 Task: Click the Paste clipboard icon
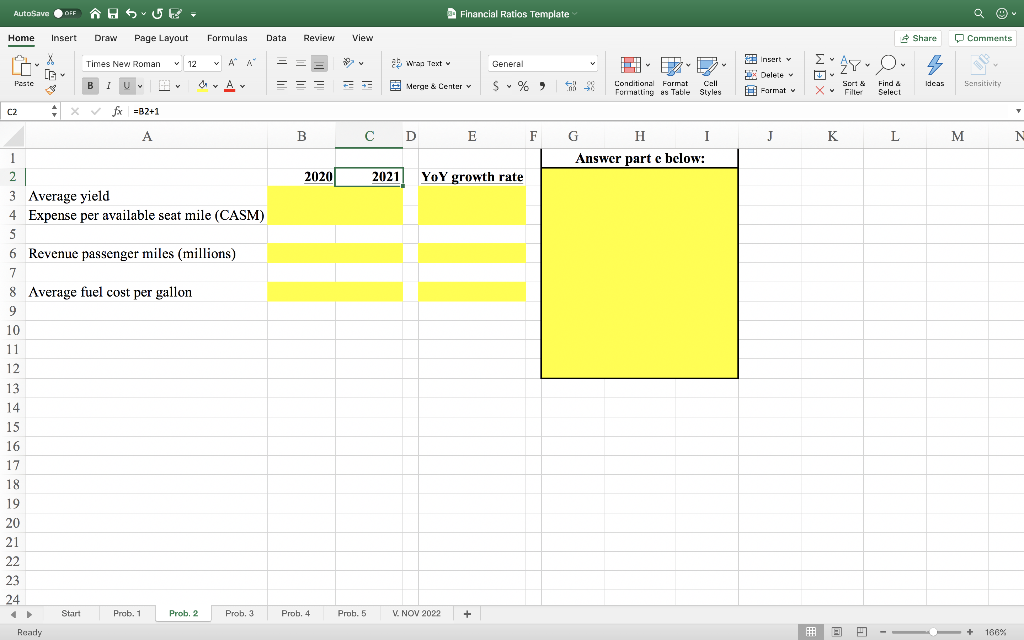coord(21,66)
